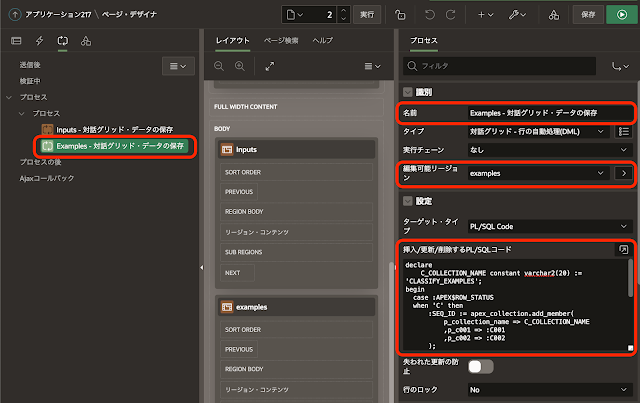Edit the 名前 field value

551,113
